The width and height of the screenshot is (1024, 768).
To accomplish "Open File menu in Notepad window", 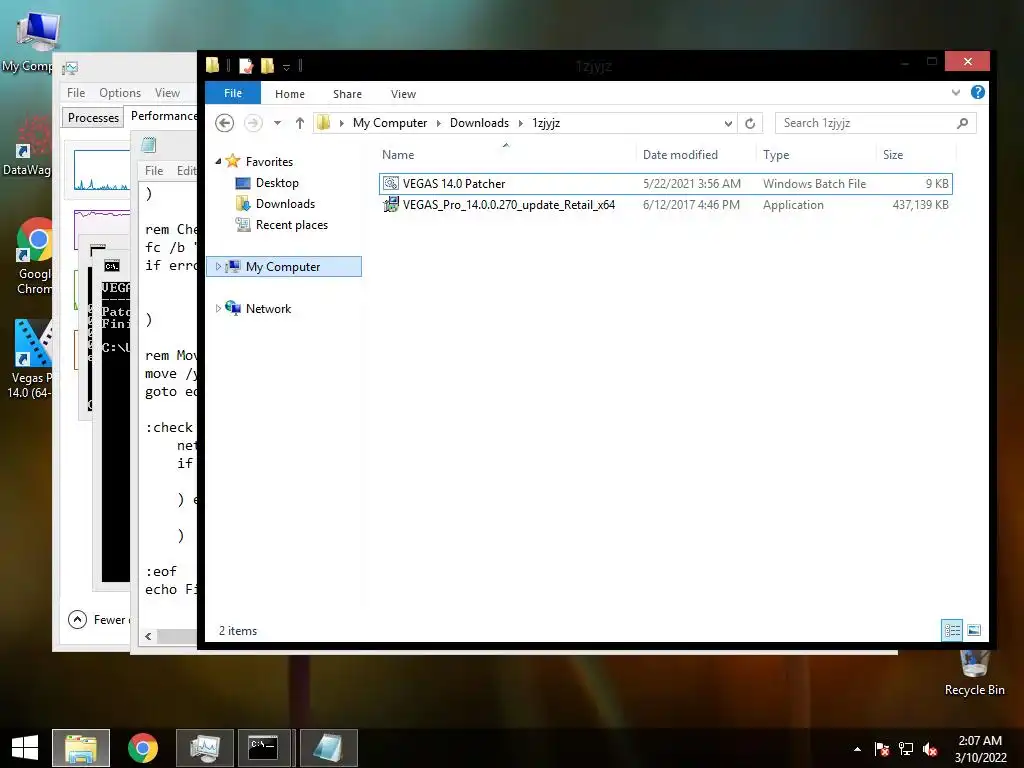I will (x=154, y=170).
